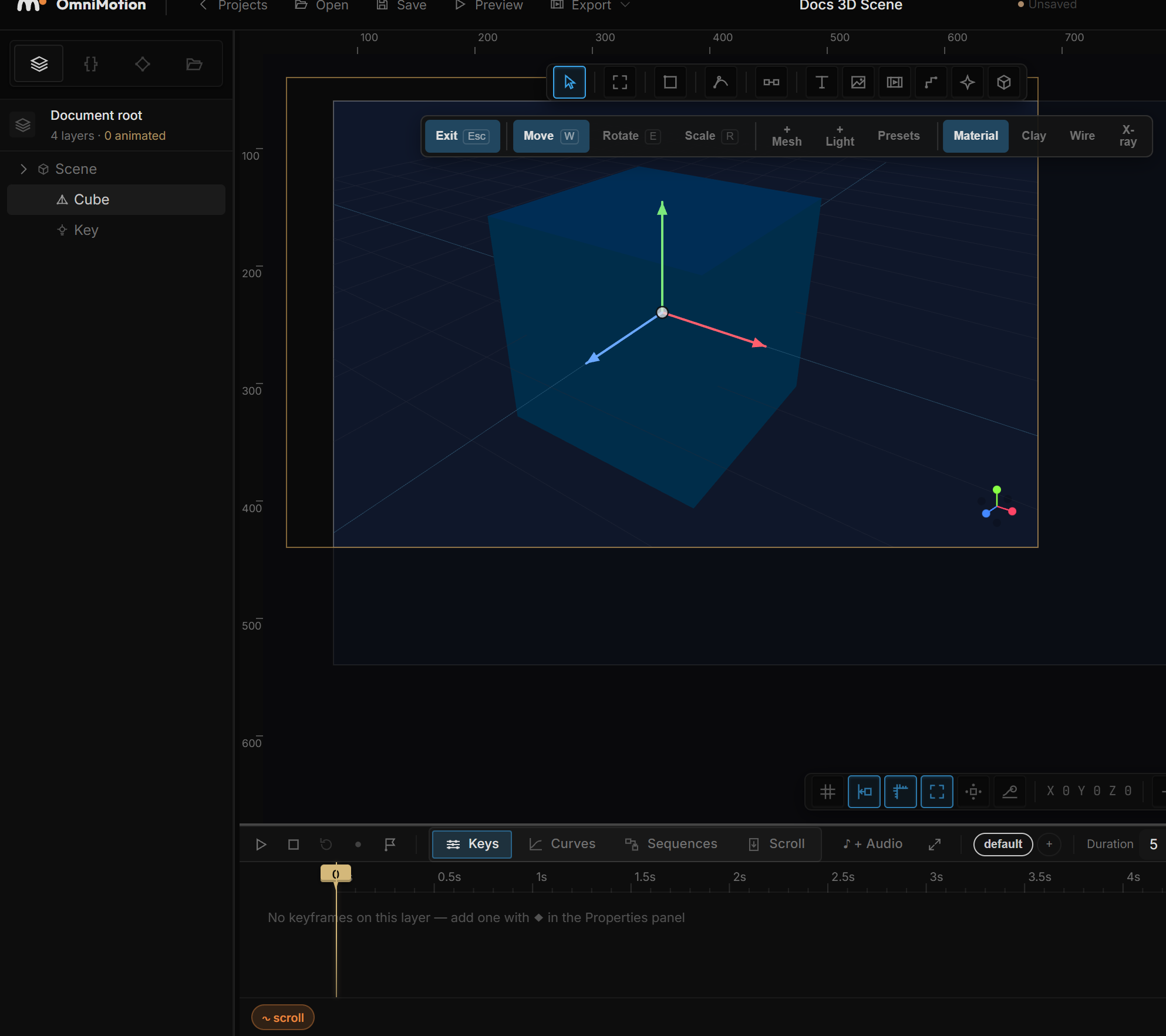Toggle the grid overlay icon
This screenshot has width=1166, height=1036.
tap(827, 792)
